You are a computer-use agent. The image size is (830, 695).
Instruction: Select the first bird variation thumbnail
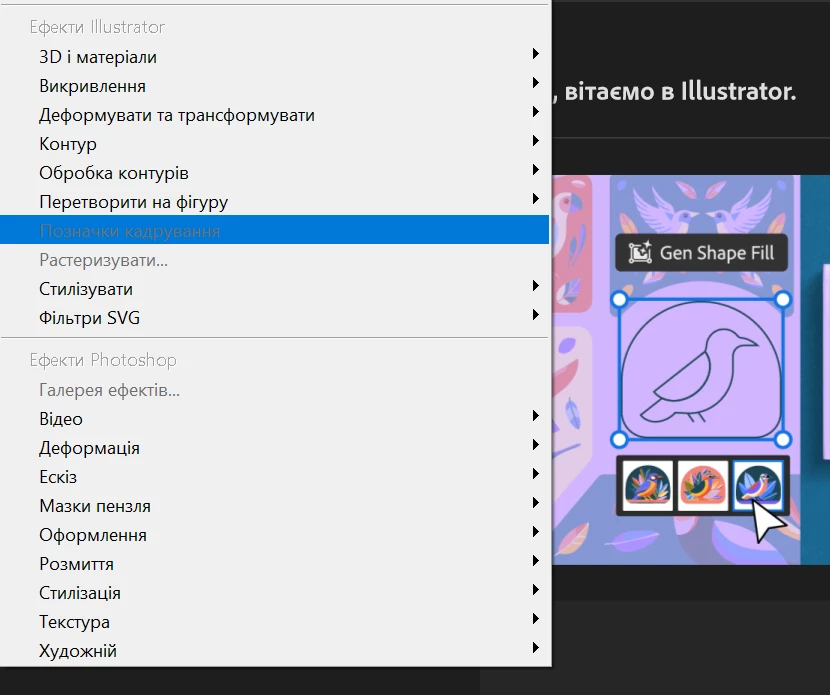[x=647, y=485]
